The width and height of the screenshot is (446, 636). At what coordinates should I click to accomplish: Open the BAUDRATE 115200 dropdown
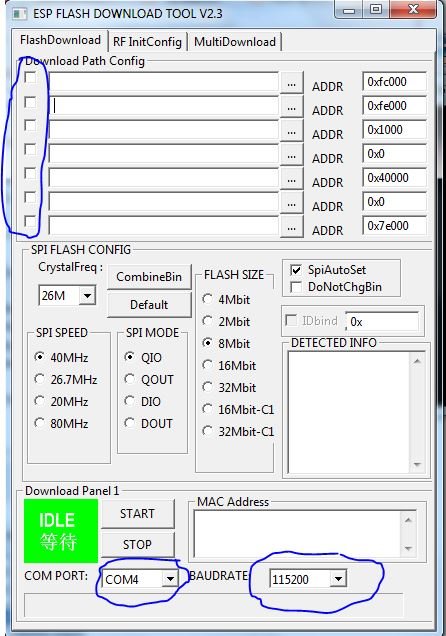point(338,579)
